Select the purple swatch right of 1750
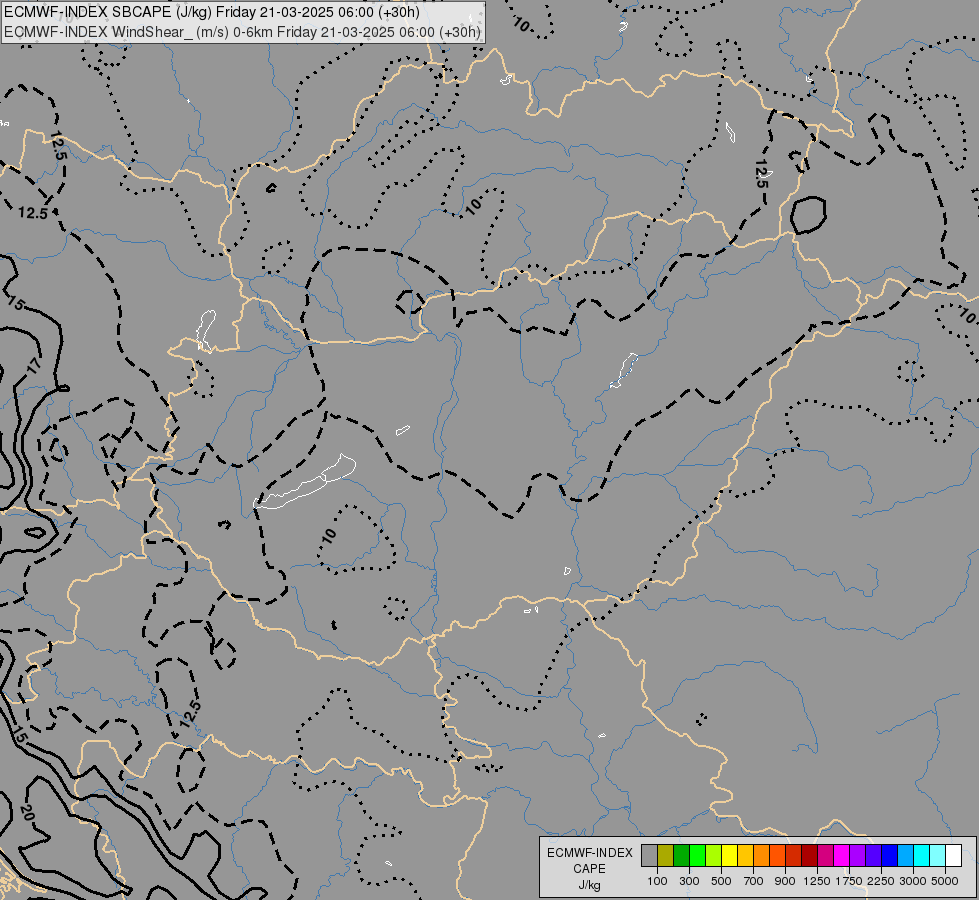This screenshot has height=900, width=979. pyautogui.click(x=857, y=855)
